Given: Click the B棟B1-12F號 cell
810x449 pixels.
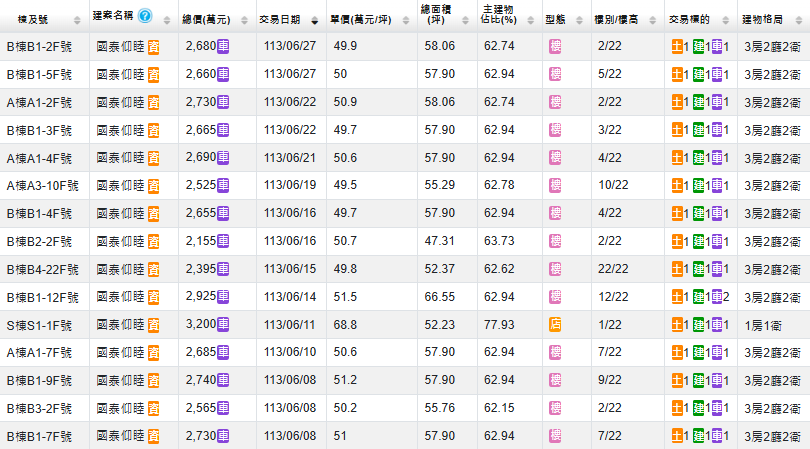Looking at the screenshot, I should [x=42, y=298].
